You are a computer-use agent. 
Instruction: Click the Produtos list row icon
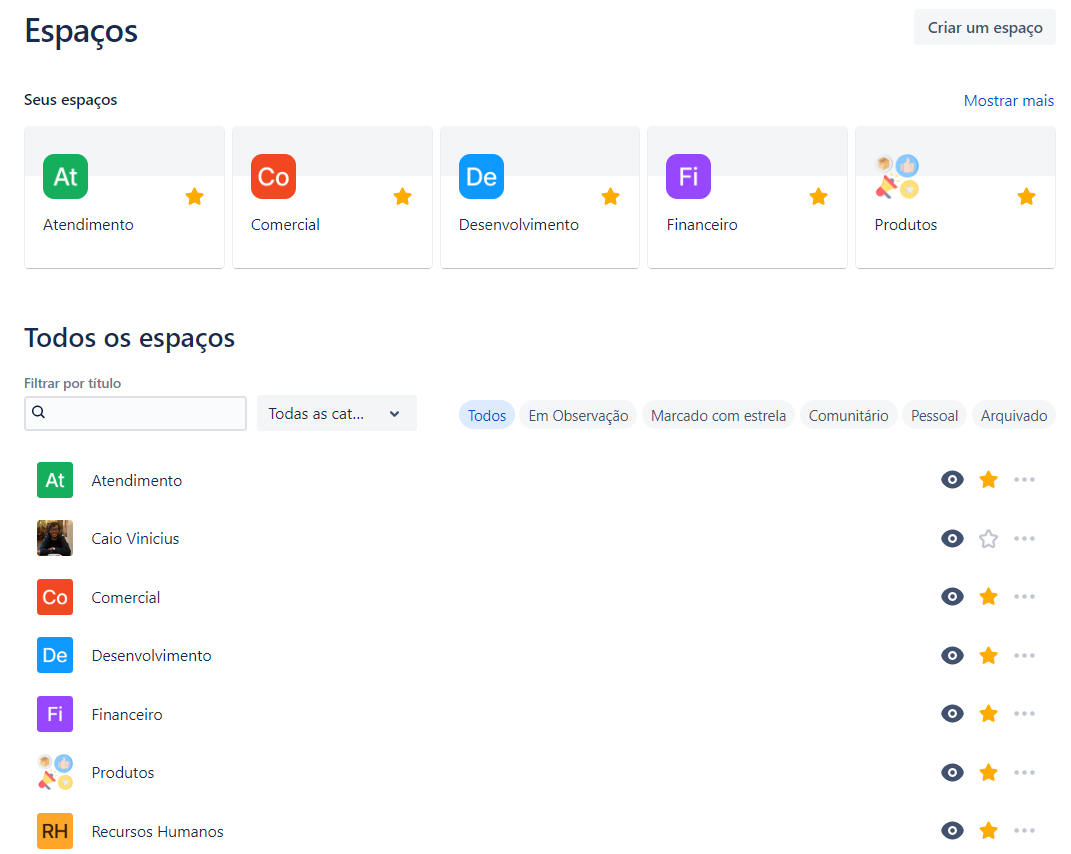[55, 772]
